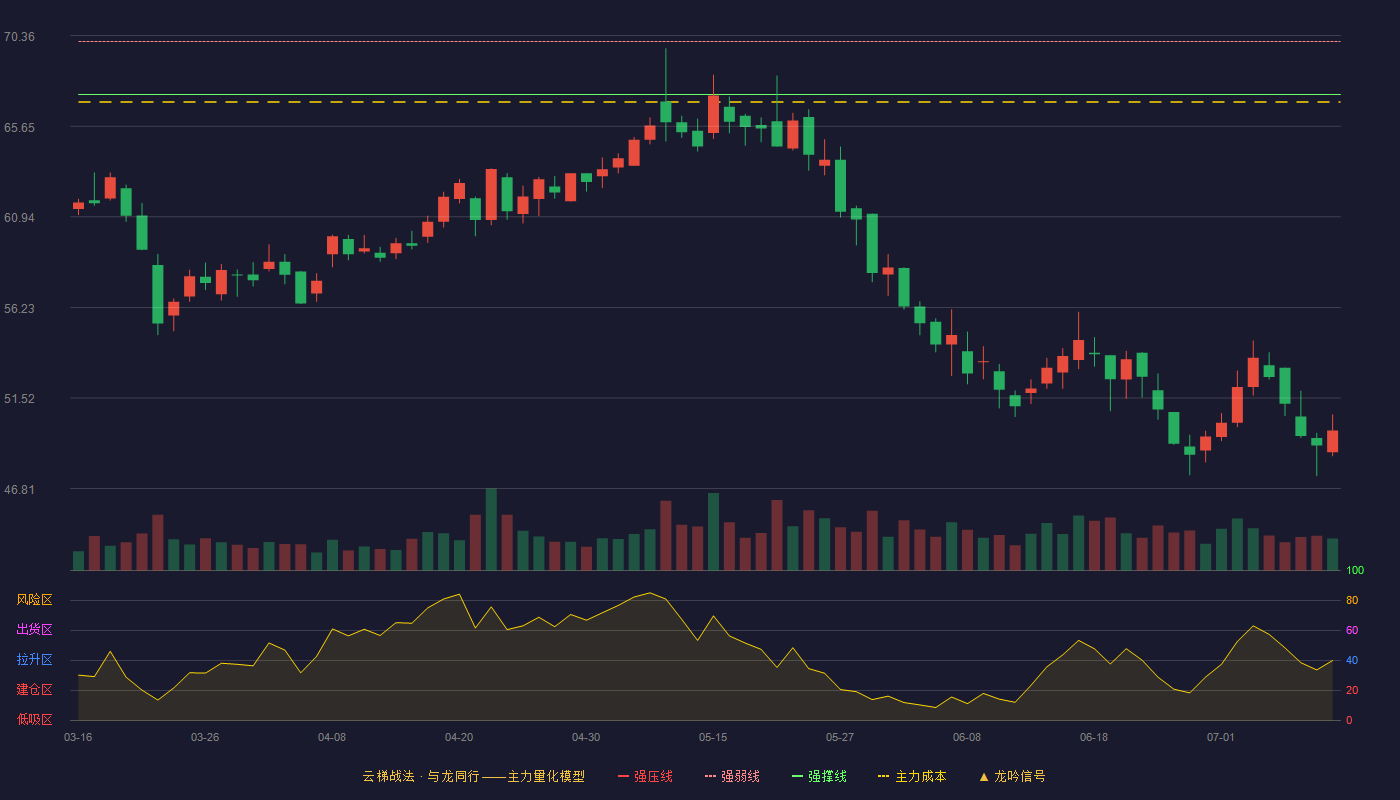
Task: Click the 0 value on indicator scale
Action: [1349, 720]
